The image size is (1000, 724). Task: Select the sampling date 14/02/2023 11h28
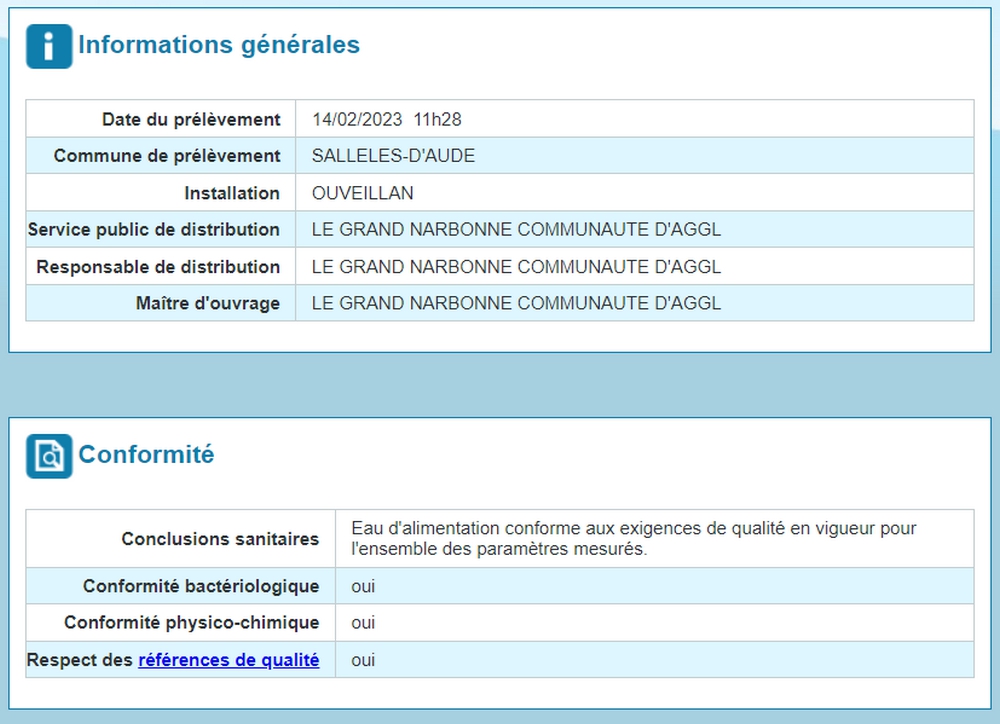pyautogui.click(x=386, y=119)
